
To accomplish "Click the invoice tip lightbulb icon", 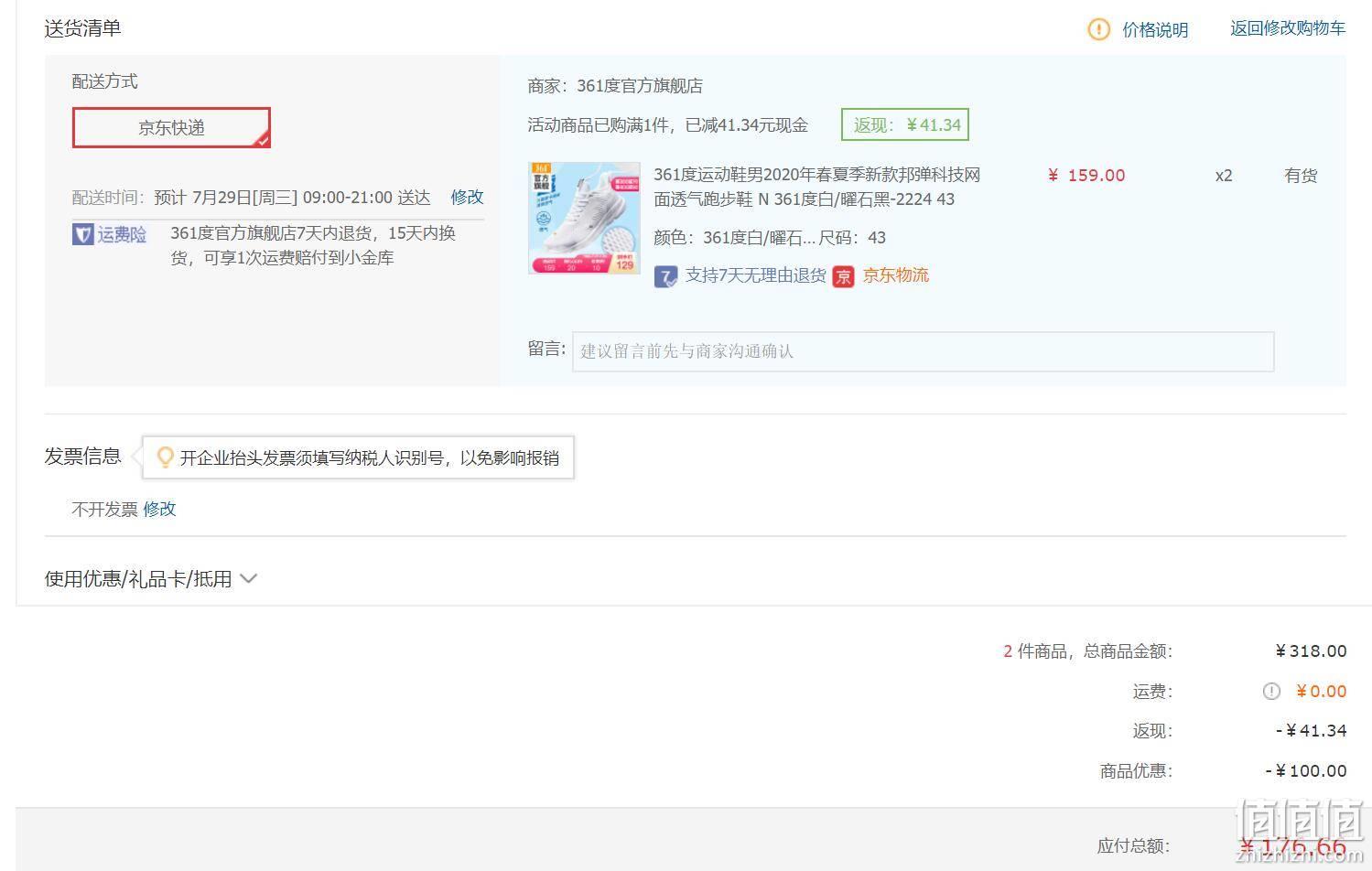I will pyautogui.click(x=166, y=457).
